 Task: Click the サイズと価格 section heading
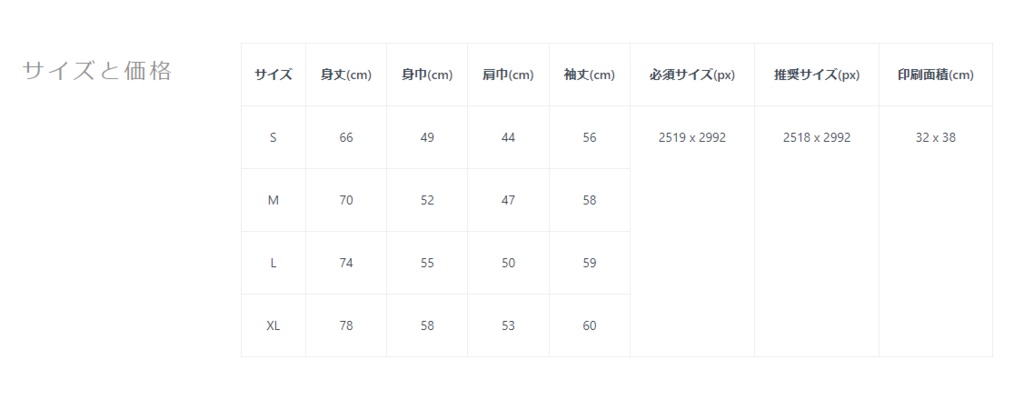(x=97, y=71)
